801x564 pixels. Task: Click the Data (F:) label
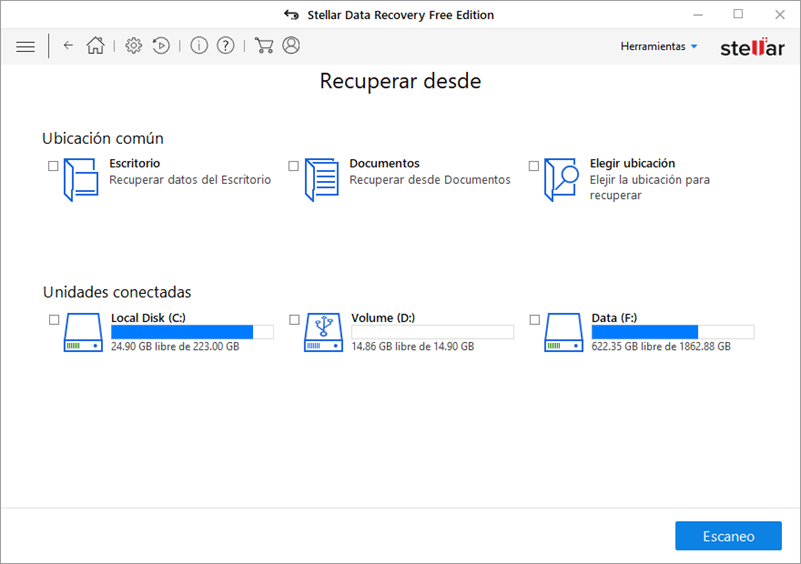614,318
